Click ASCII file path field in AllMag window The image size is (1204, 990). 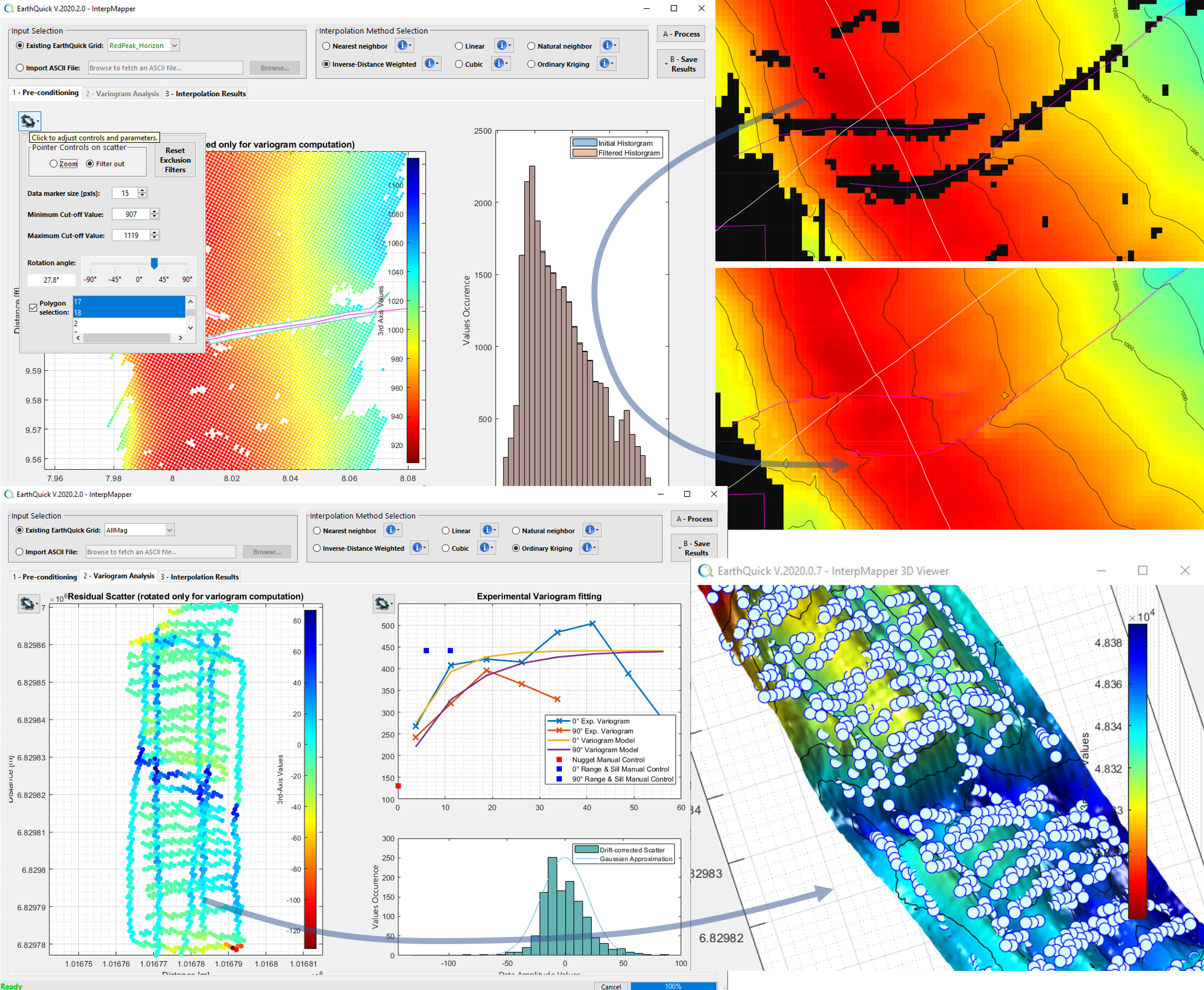click(x=161, y=552)
